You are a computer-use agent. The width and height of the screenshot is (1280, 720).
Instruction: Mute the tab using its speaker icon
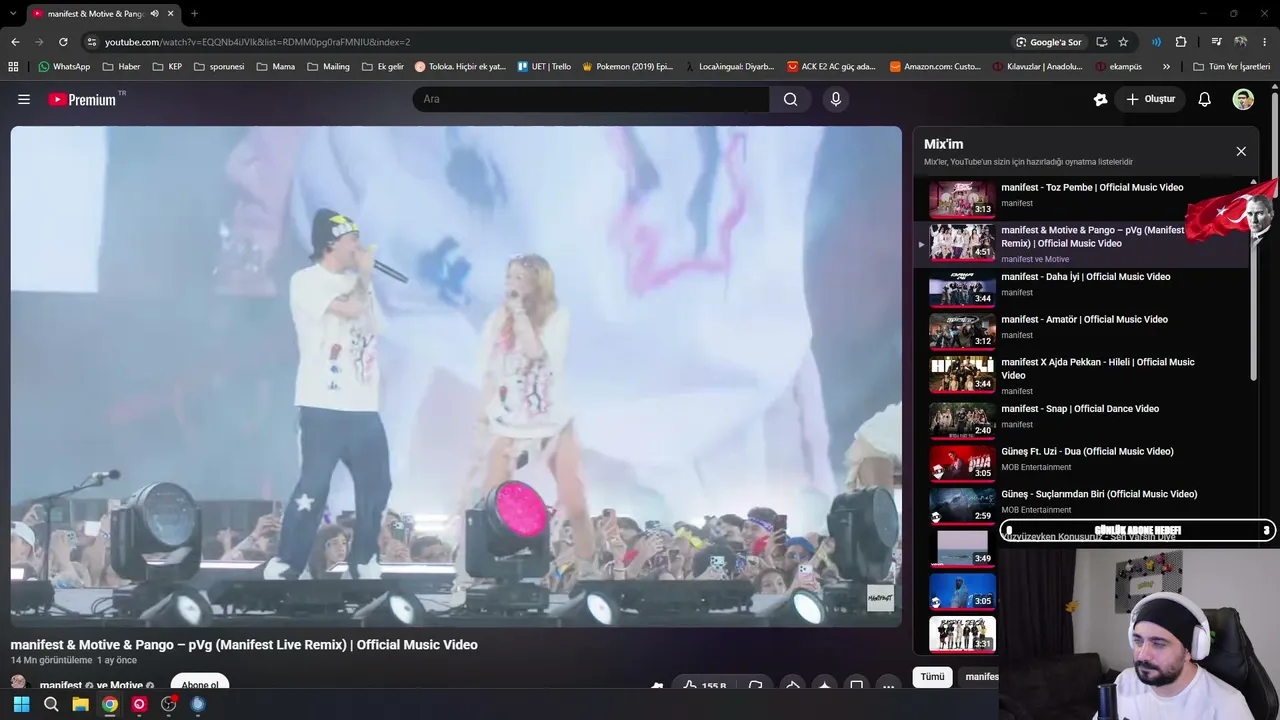[154, 14]
